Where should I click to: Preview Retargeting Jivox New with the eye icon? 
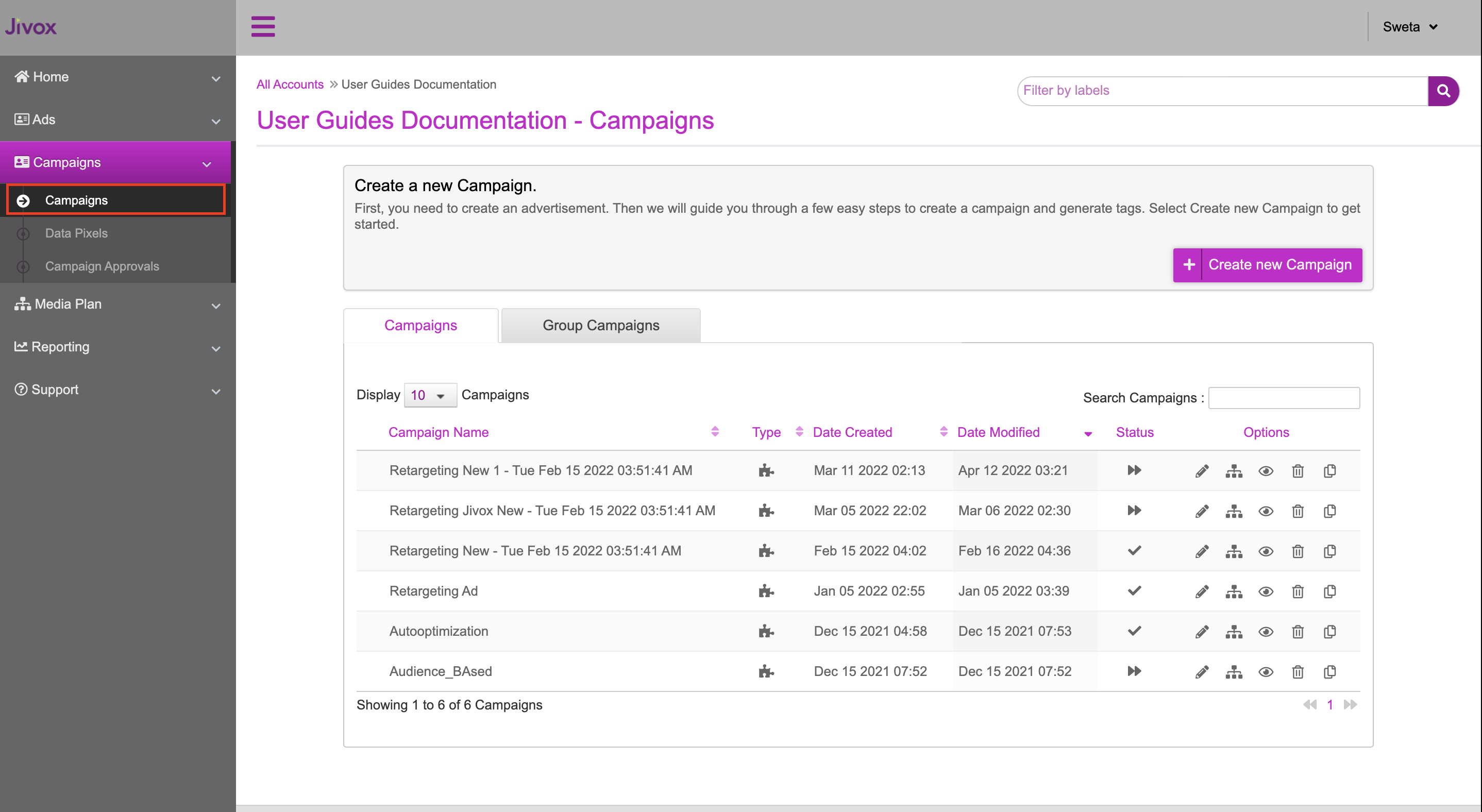click(1266, 512)
